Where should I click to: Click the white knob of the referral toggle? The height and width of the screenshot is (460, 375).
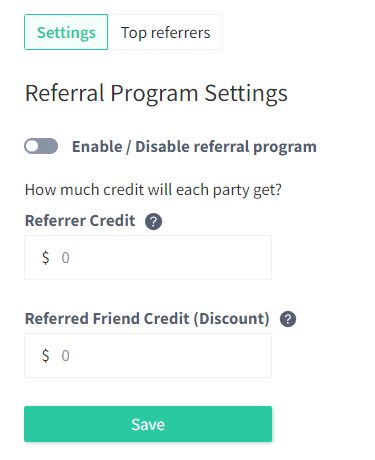click(33, 146)
